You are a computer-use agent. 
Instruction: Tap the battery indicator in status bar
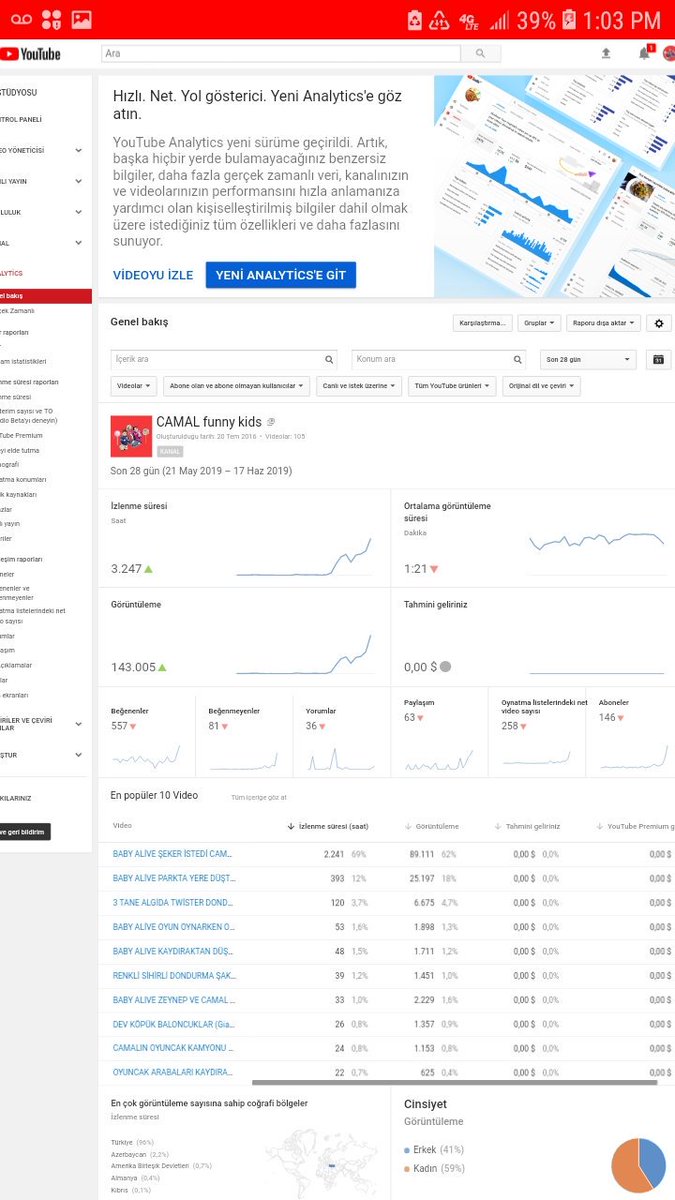[570, 19]
